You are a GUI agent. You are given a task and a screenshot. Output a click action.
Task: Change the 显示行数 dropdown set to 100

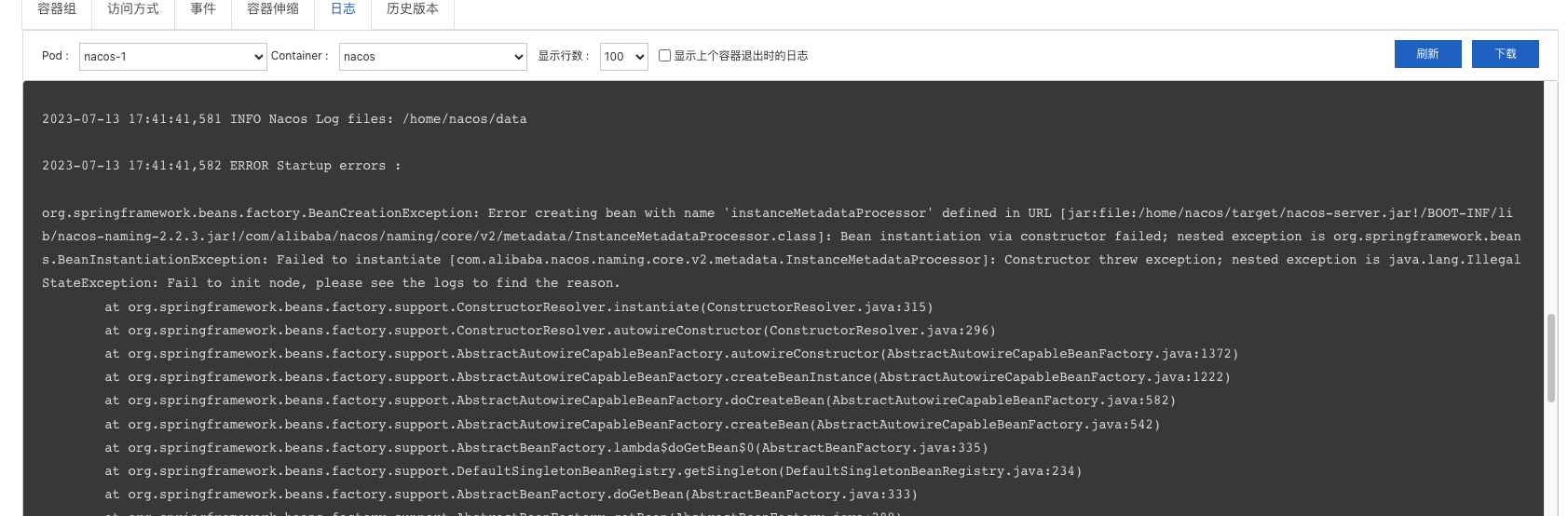point(624,57)
